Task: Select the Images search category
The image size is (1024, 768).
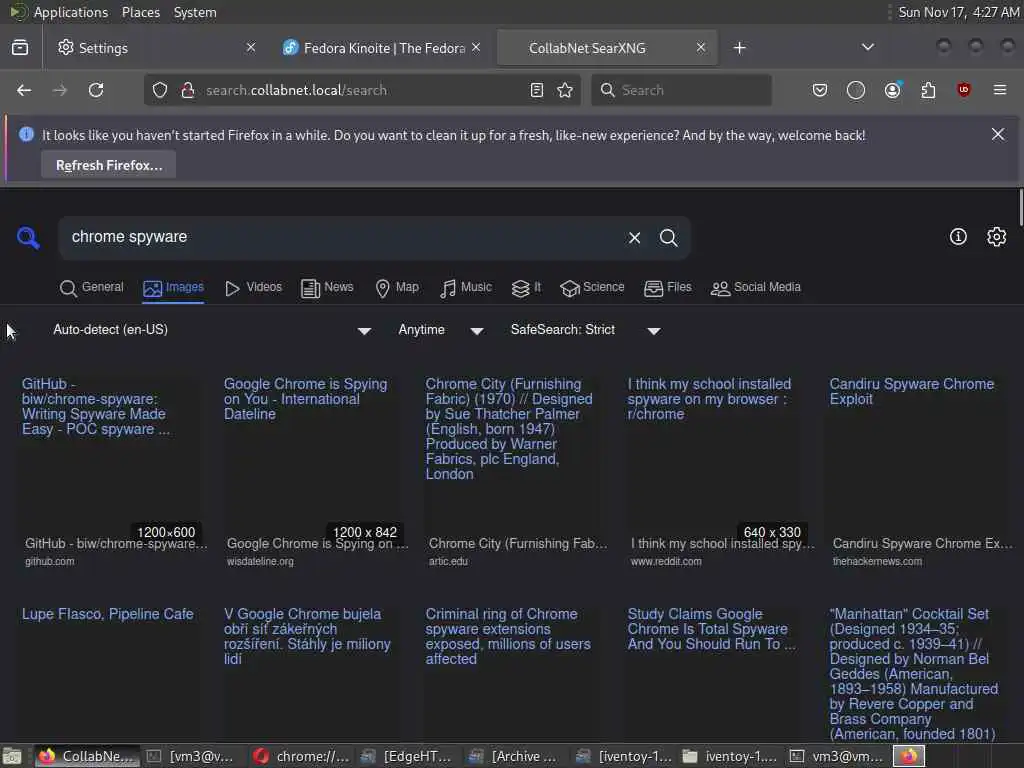Action: click(174, 287)
